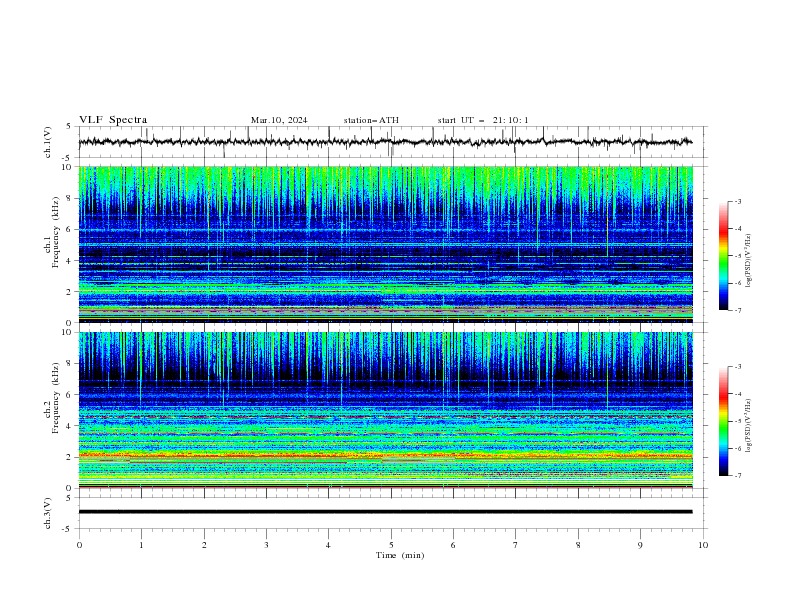Click the time-axis tick label "5"
792x612 pixels.
[391, 545]
